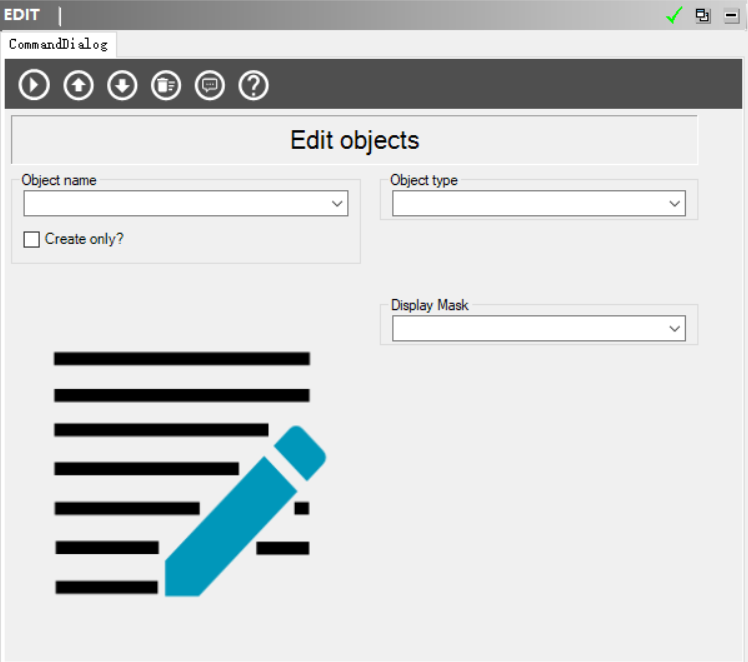
Task: Click the run command play icon
Action: (34, 85)
